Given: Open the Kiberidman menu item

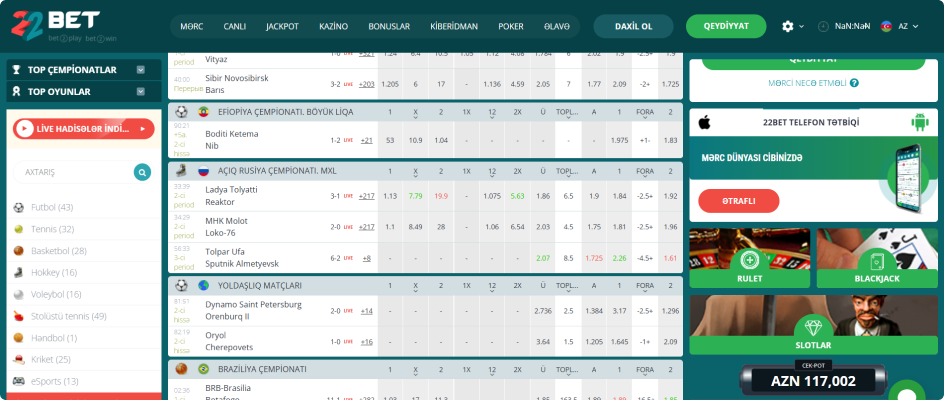Looking at the screenshot, I should click(x=454, y=27).
